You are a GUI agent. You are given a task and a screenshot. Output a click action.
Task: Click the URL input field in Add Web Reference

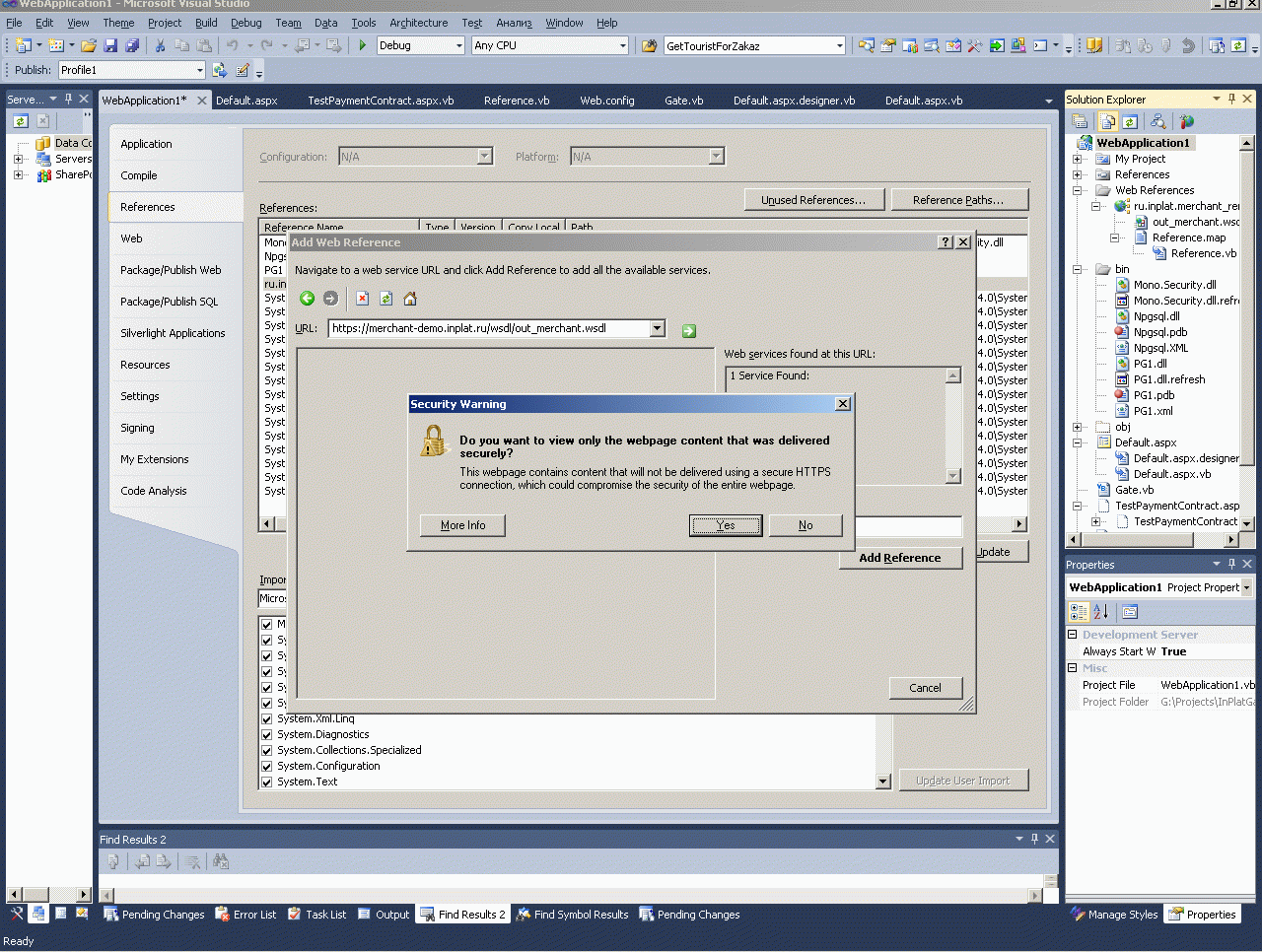(490, 328)
